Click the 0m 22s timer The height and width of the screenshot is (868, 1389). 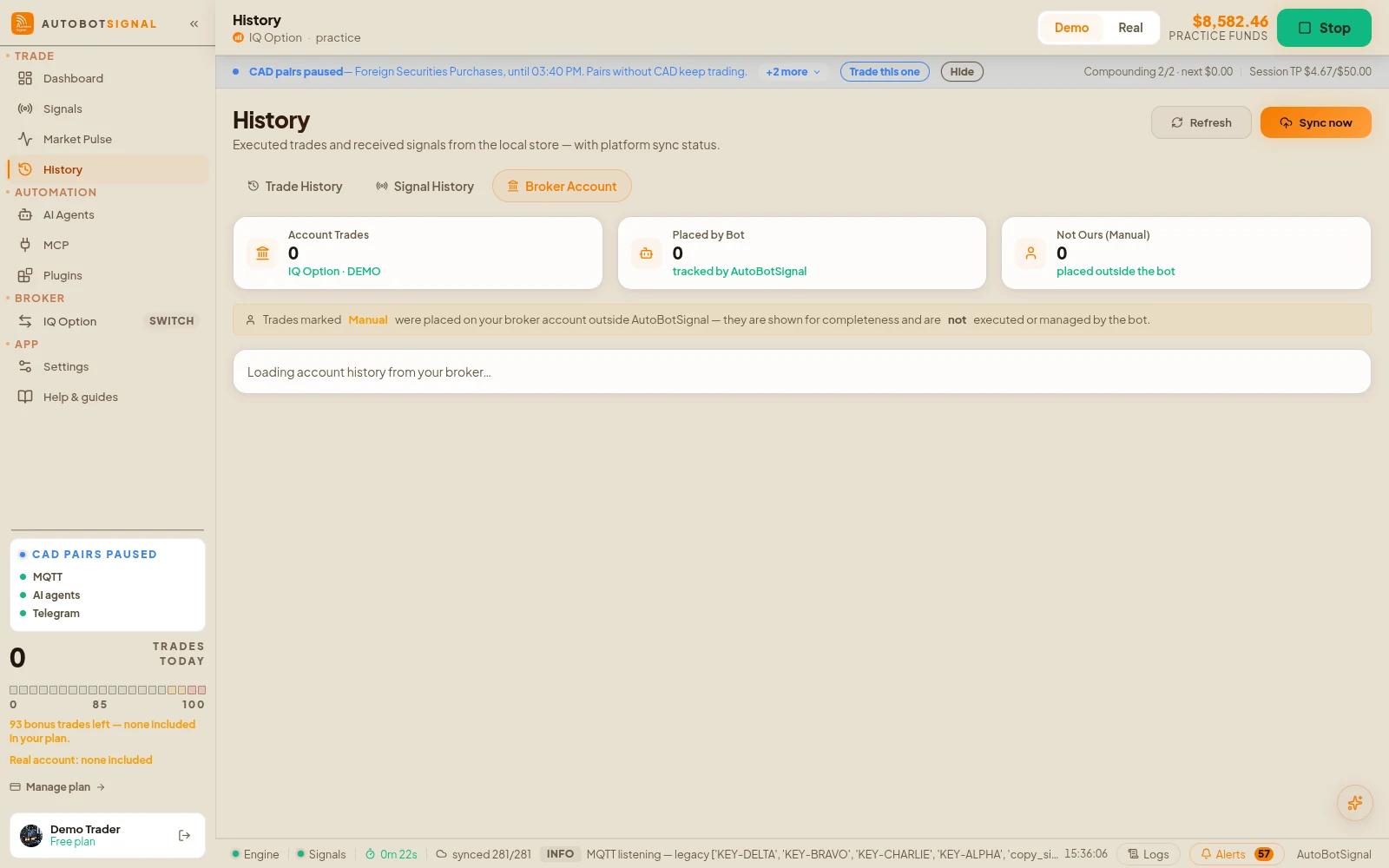coord(391,854)
